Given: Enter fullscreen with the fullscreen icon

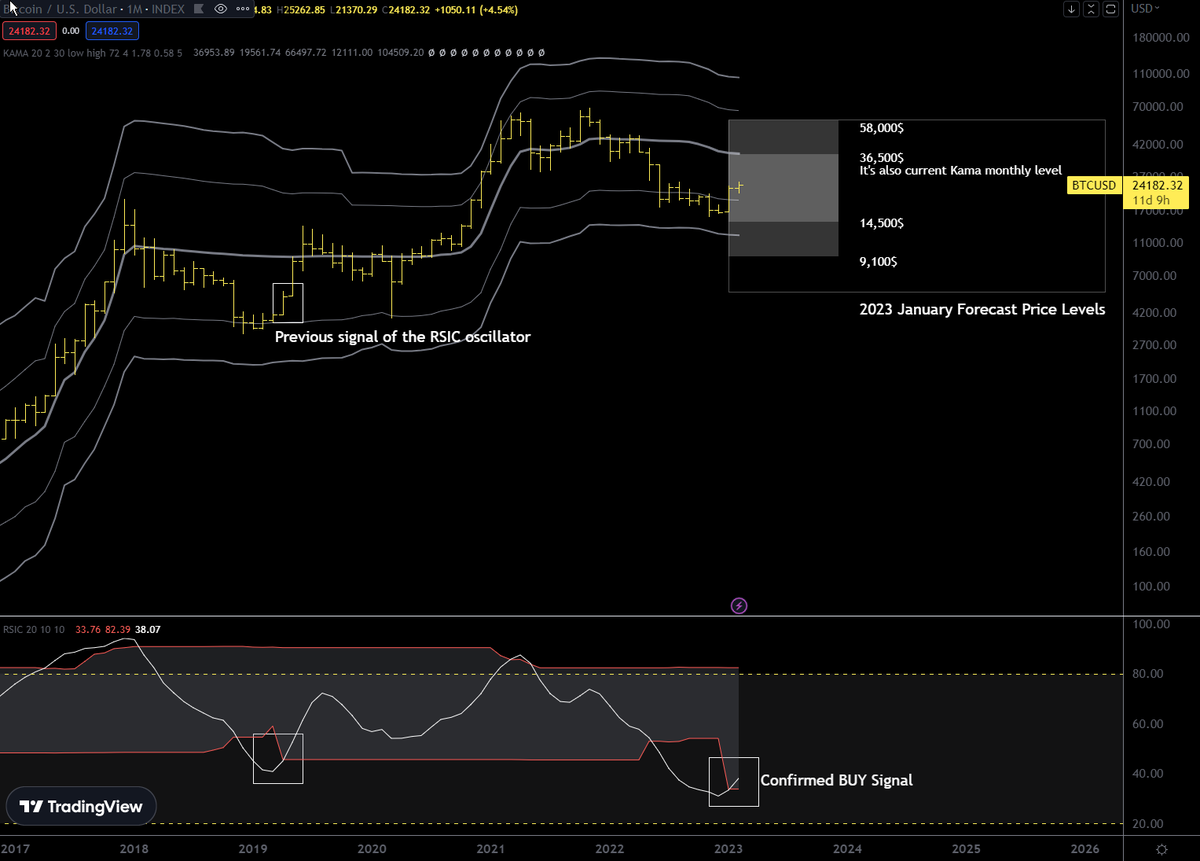Looking at the screenshot, I should 1110,9.
